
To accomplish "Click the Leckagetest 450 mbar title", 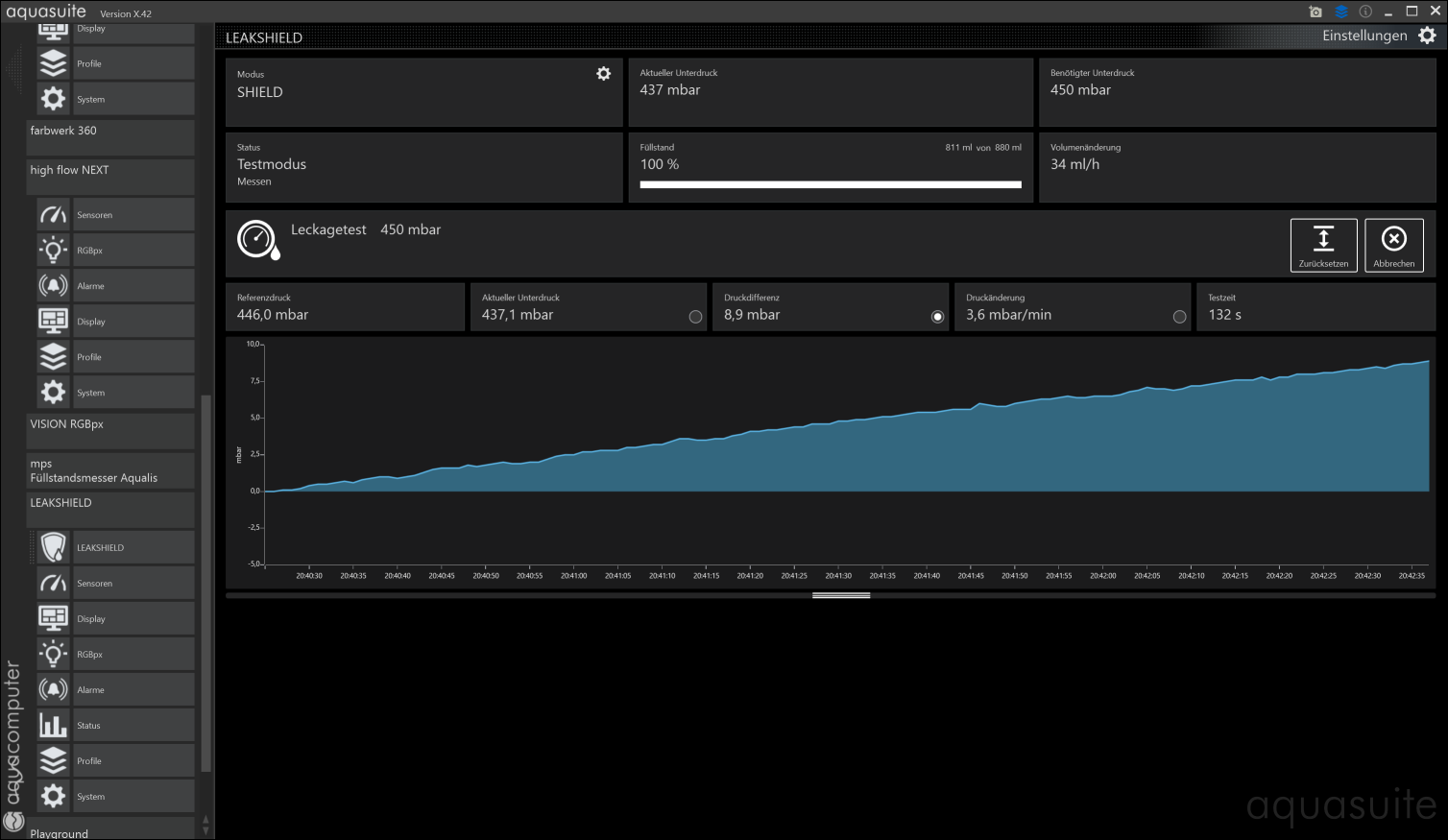I will (x=366, y=230).
